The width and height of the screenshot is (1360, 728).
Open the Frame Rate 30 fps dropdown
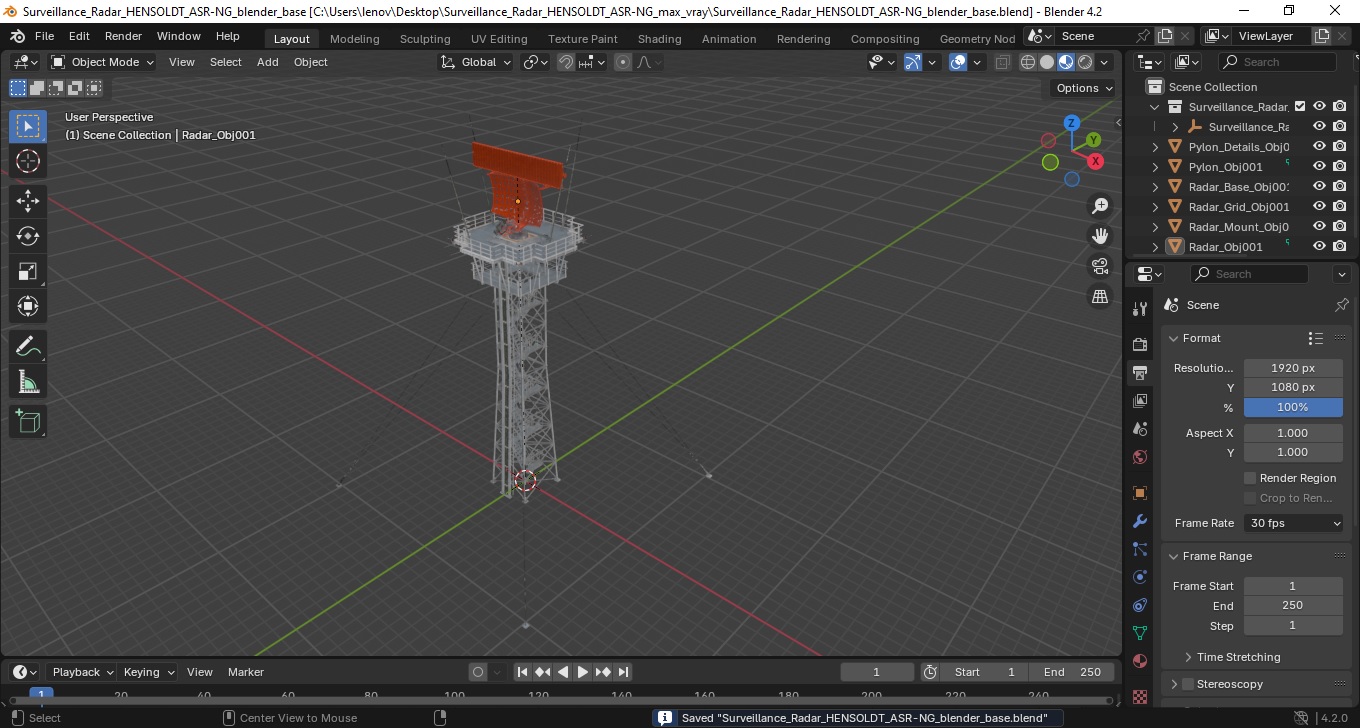click(x=1294, y=523)
